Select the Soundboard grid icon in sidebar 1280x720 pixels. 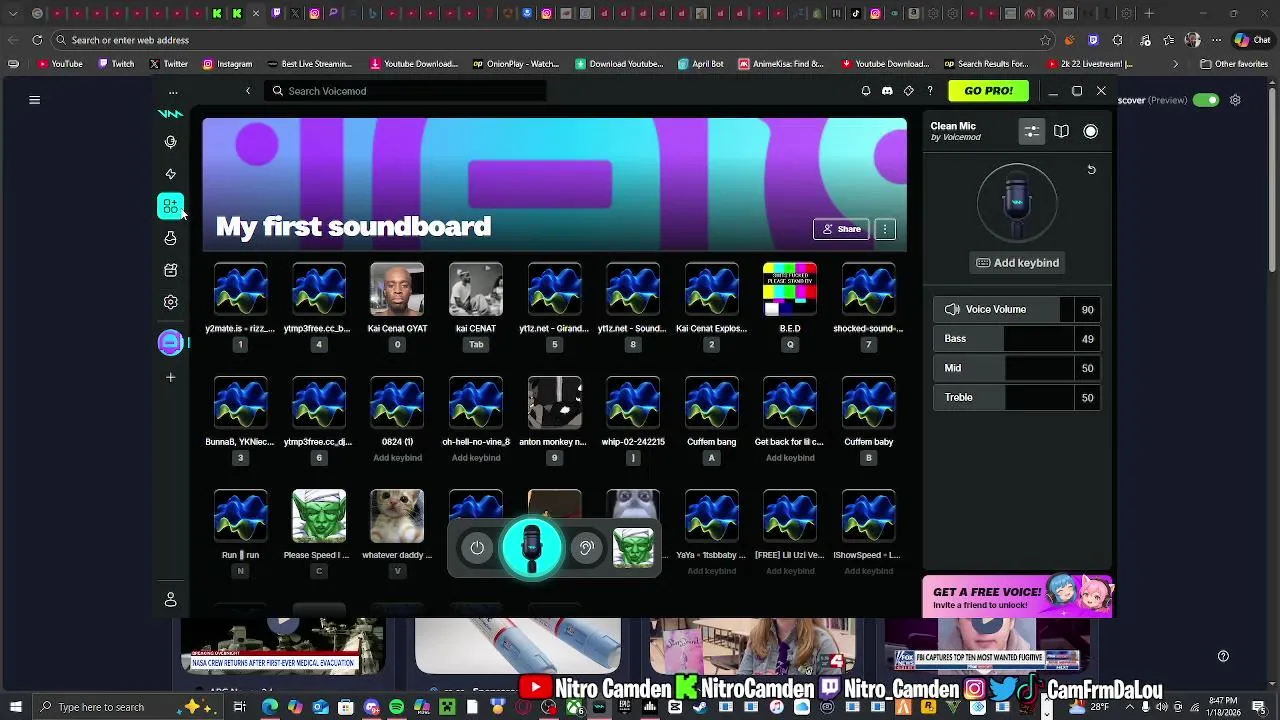tap(171, 206)
